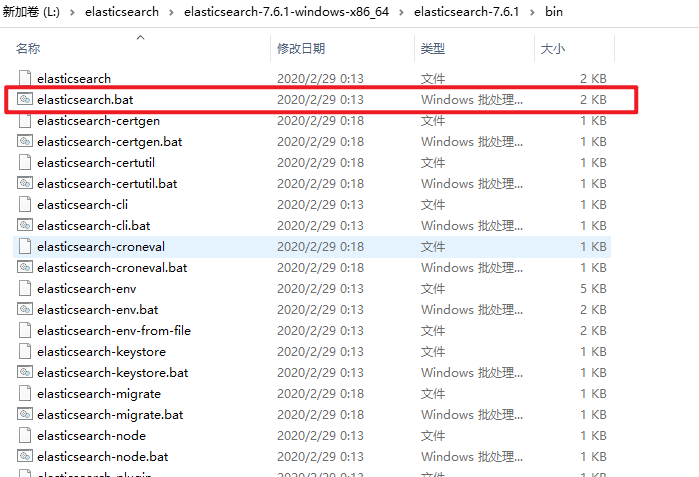699x477 pixels.
Task: Go to elasticsearch folder in breadcrumb
Action: pyautogui.click(x=122, y=12)
